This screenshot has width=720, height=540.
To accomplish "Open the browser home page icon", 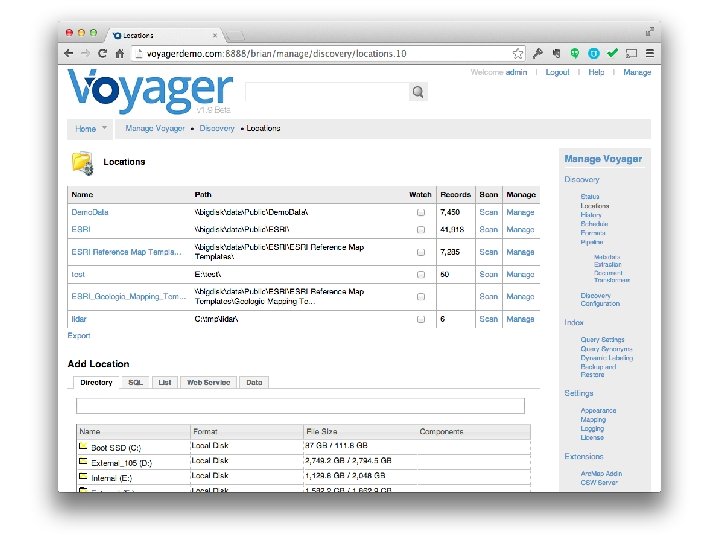I will click(120, 53).
